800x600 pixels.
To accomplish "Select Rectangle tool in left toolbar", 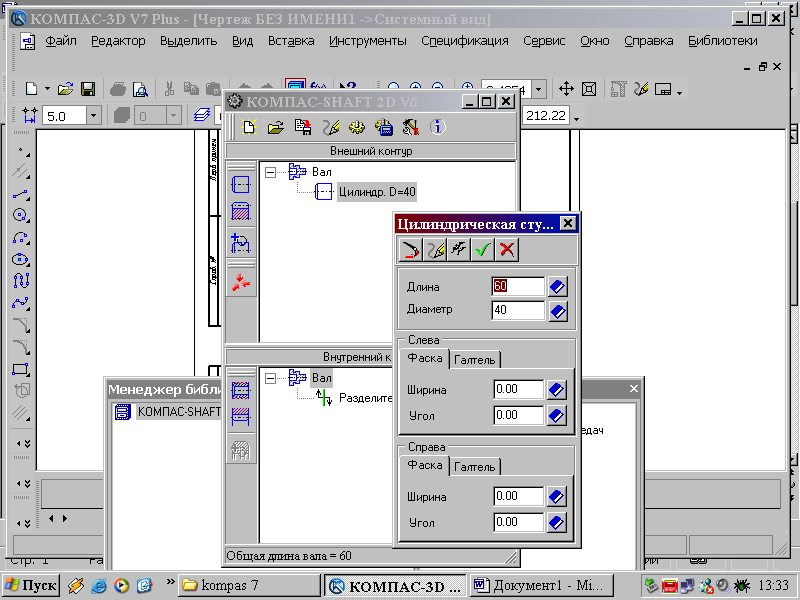I will [x=21, y=369].
